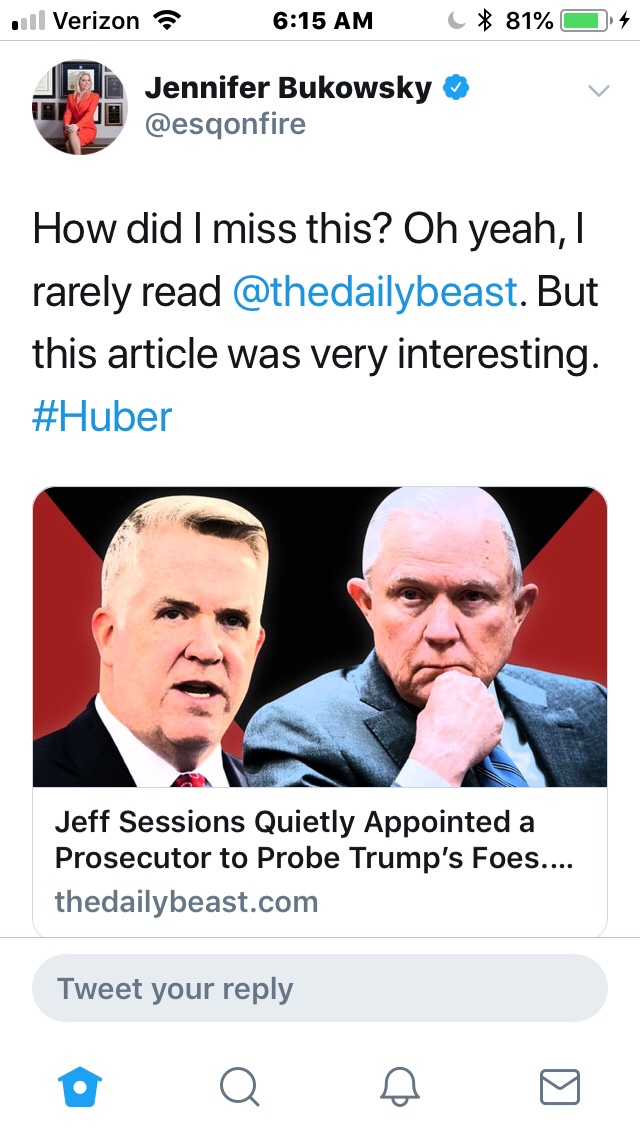The height and width of the screenshot is (1136, 640).
Task: Expand the tweet options chevron
Action: [x=598, y=91]
